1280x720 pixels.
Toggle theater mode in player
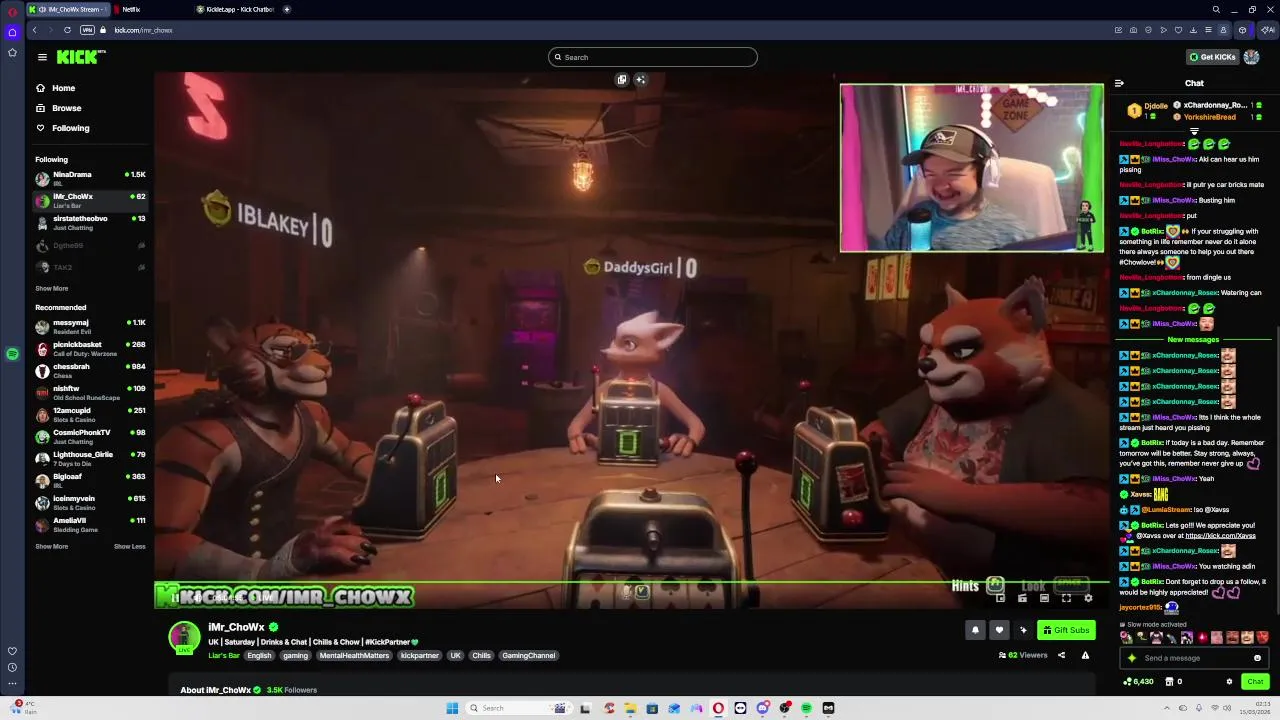pos(1044,598)
